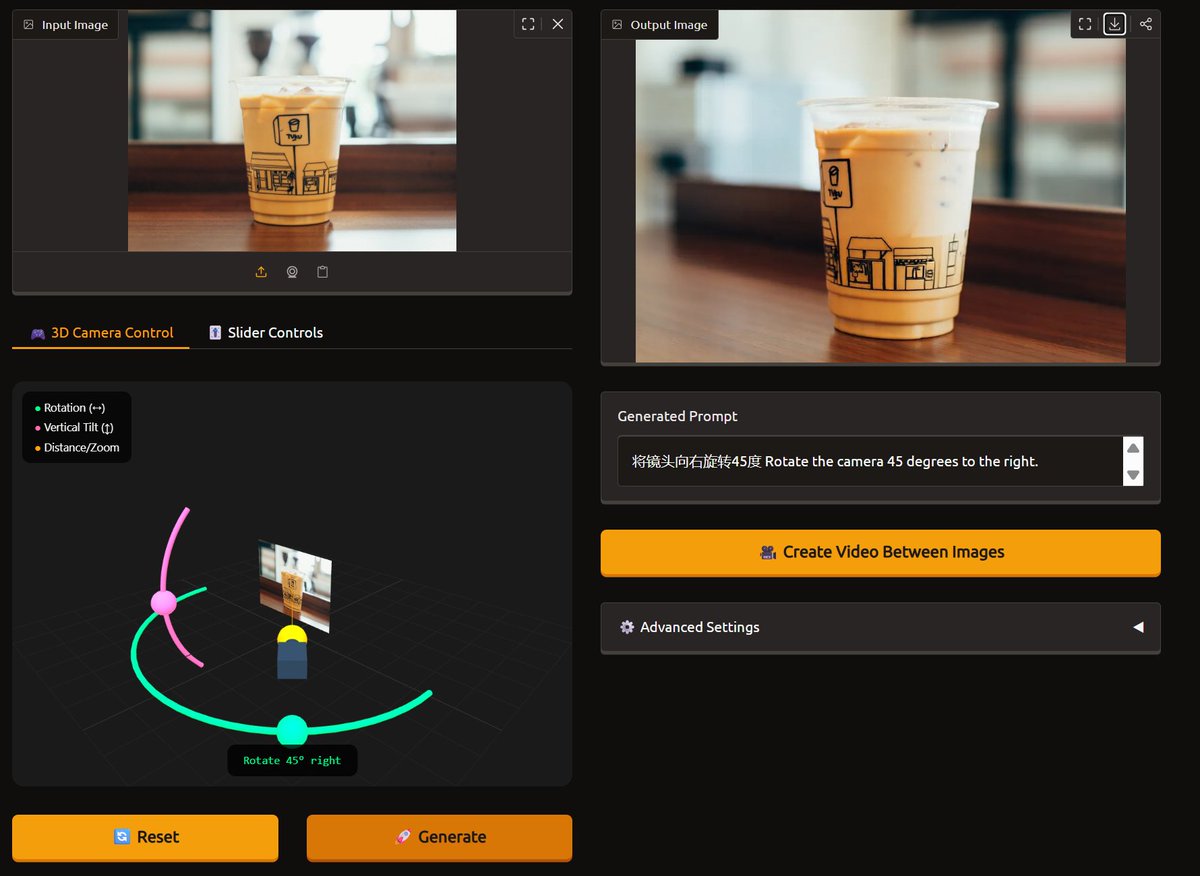Click the paste from clipboard icon
Viewport: 1200px width, 876px height.
(322, 272)
